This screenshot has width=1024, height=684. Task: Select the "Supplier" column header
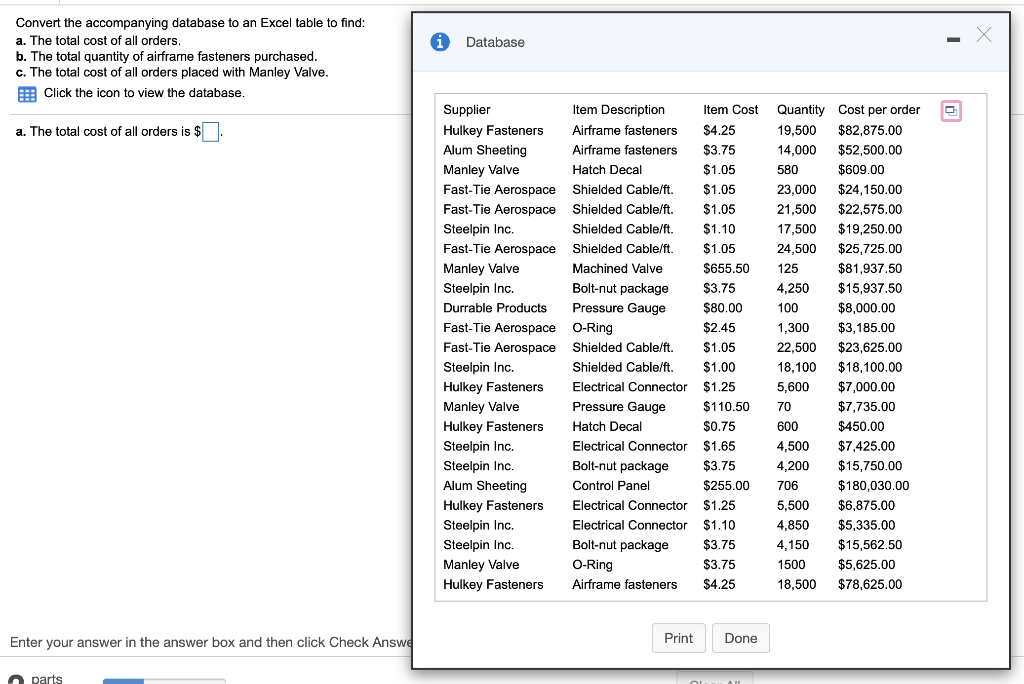click(466, 110)
